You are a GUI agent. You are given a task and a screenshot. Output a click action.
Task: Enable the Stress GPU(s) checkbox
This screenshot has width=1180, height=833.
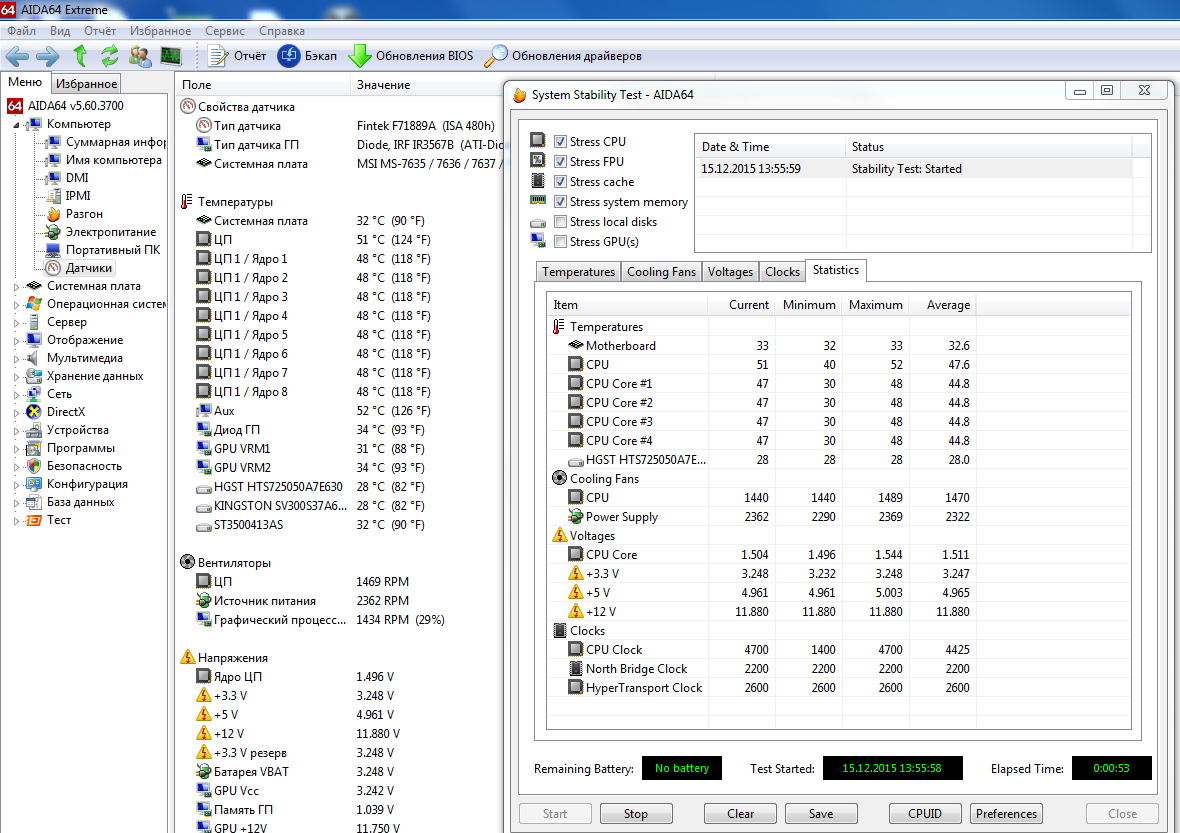[560, 242]
